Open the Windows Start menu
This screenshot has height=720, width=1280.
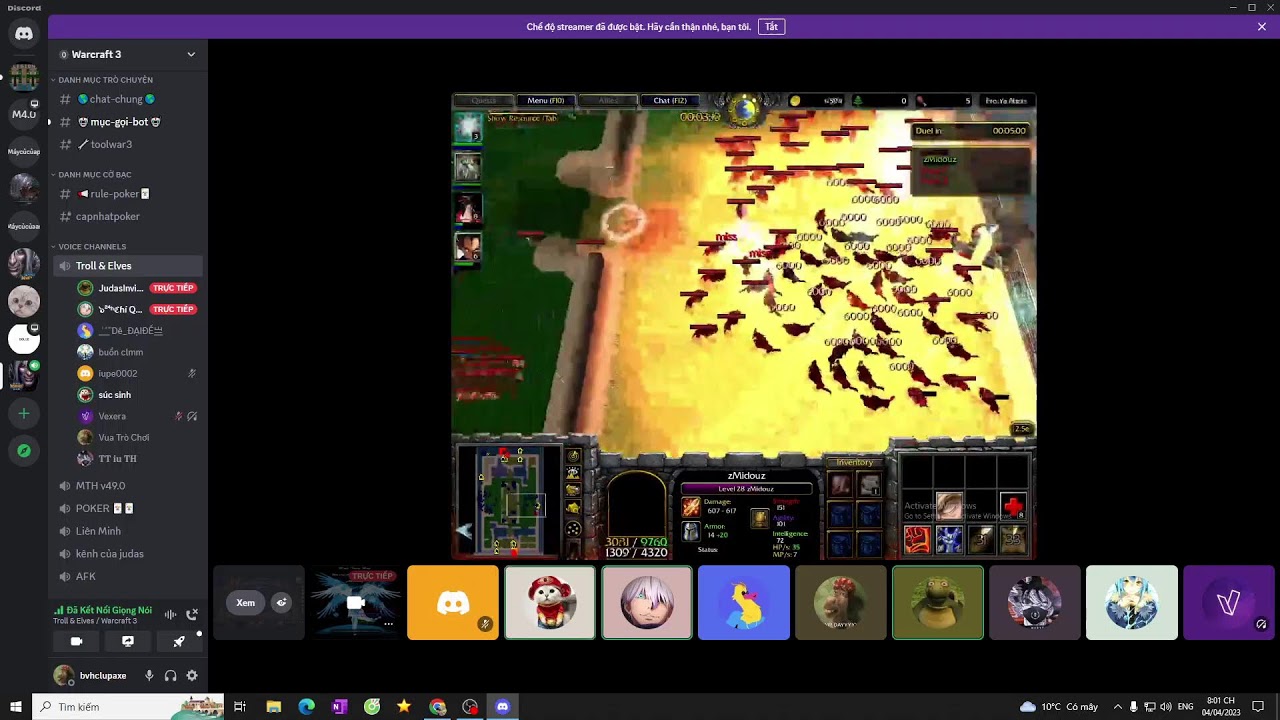coord(15,707)
